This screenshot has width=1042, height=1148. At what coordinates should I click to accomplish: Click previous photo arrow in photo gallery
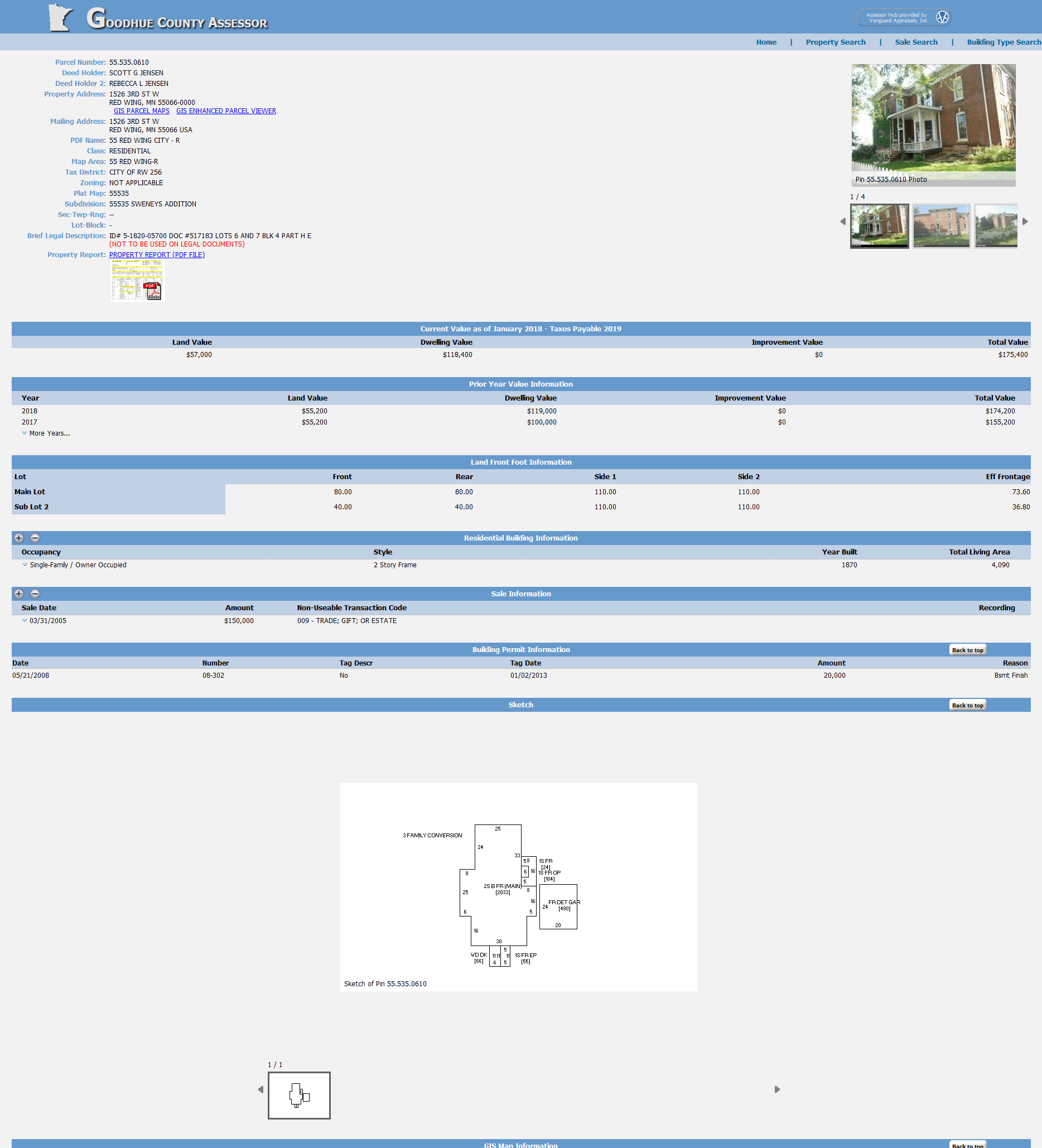843,221
